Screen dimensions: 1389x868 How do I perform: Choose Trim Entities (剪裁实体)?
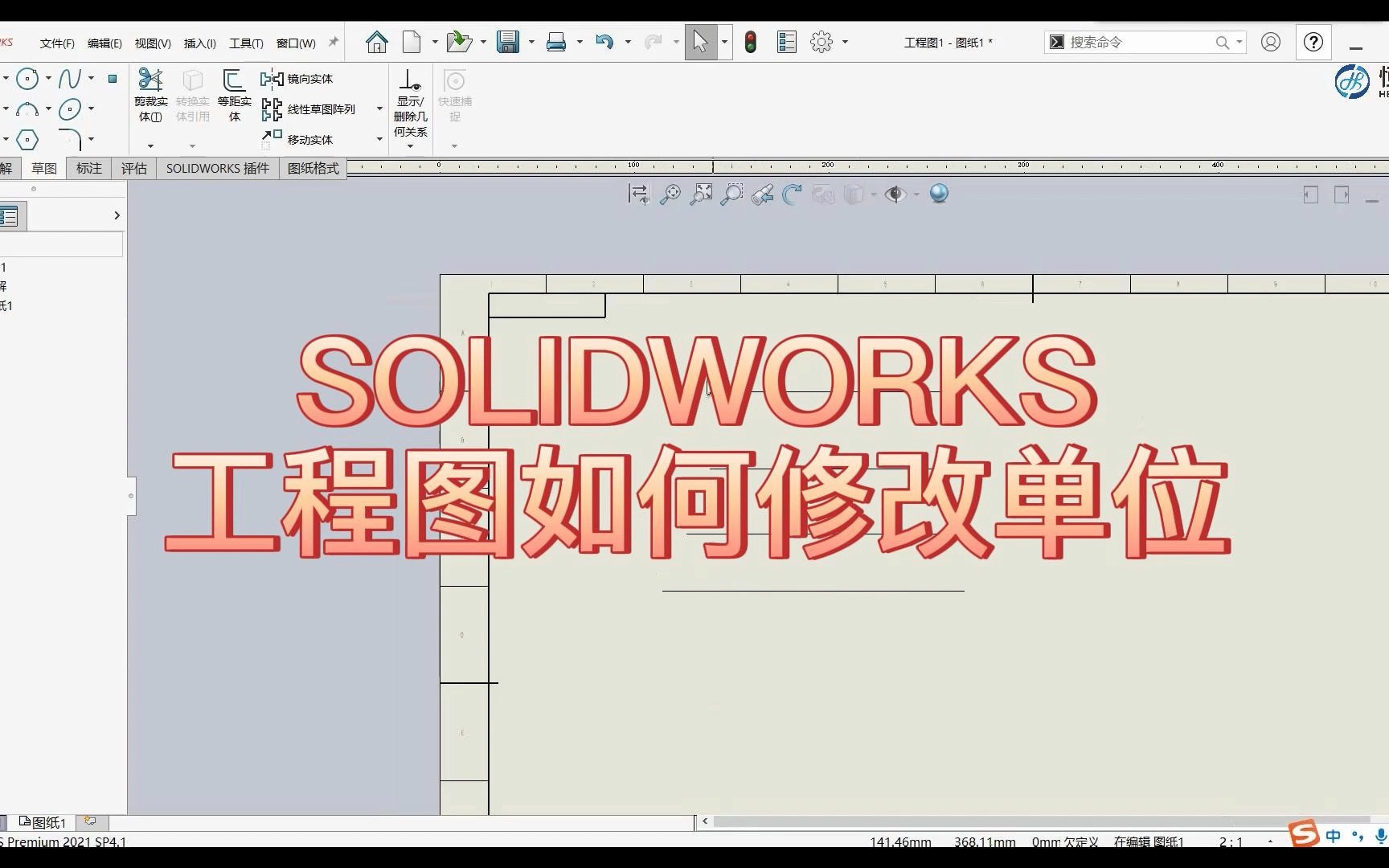point(150,95)
